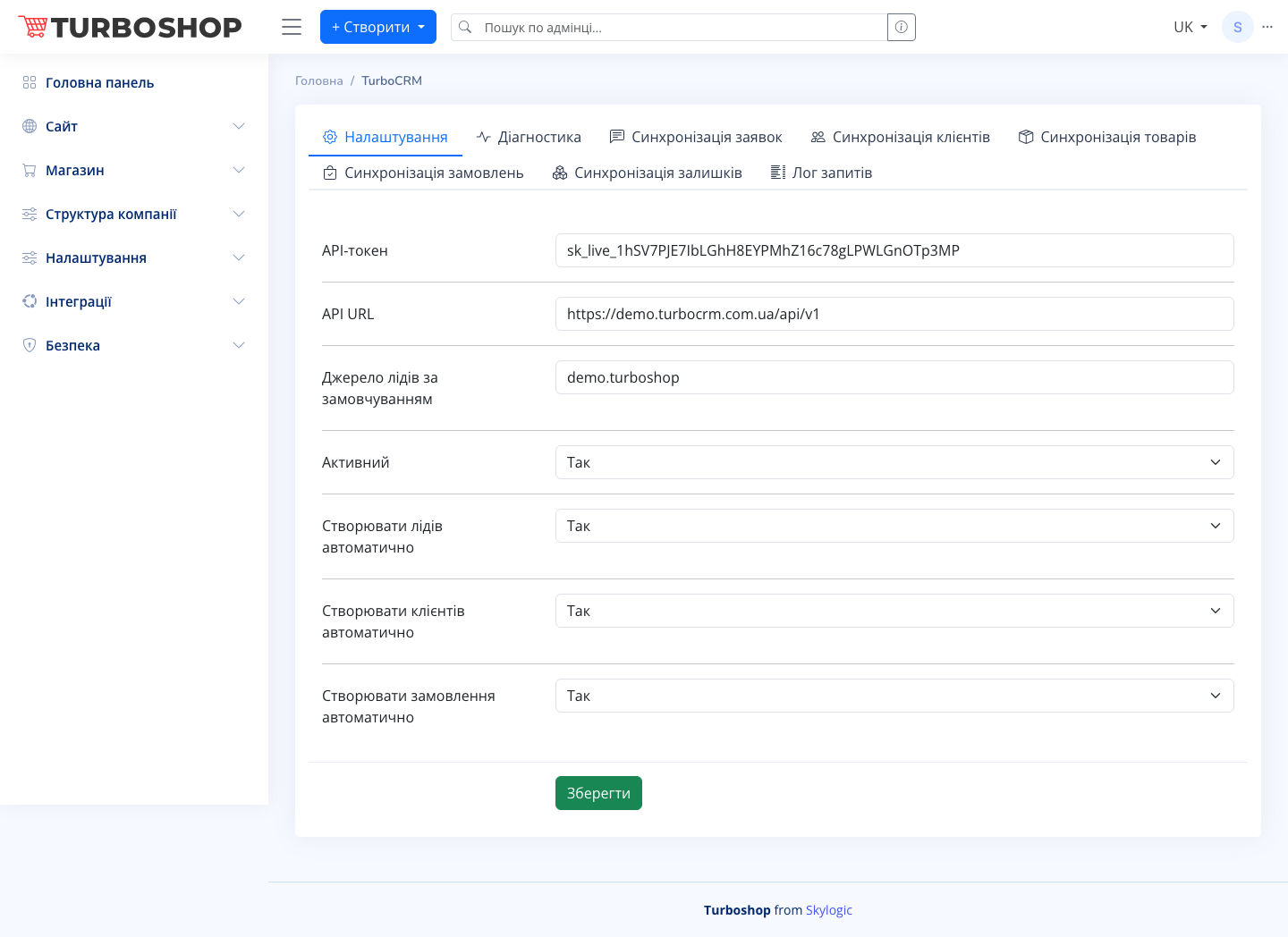Open the Створювати клієнтів автоматично dropdown
Screen dimensions: 1288x937
click(894, 611)
